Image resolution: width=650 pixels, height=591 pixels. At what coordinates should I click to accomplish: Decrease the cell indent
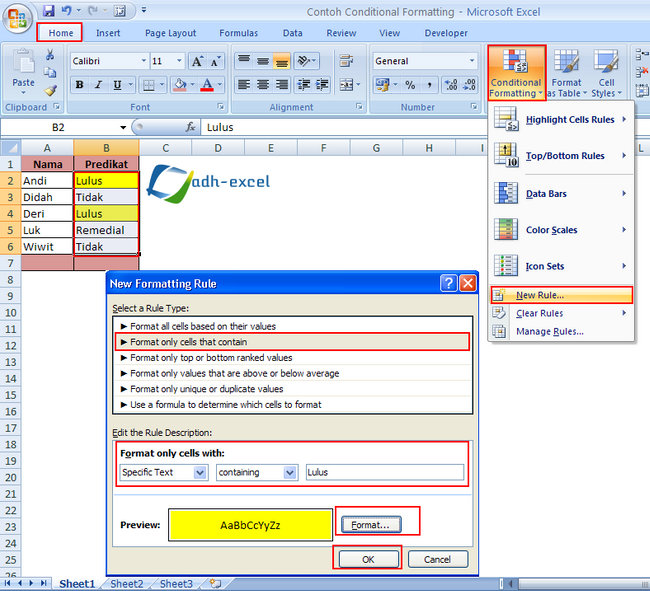pyautogui.click(x=303, y=85)
